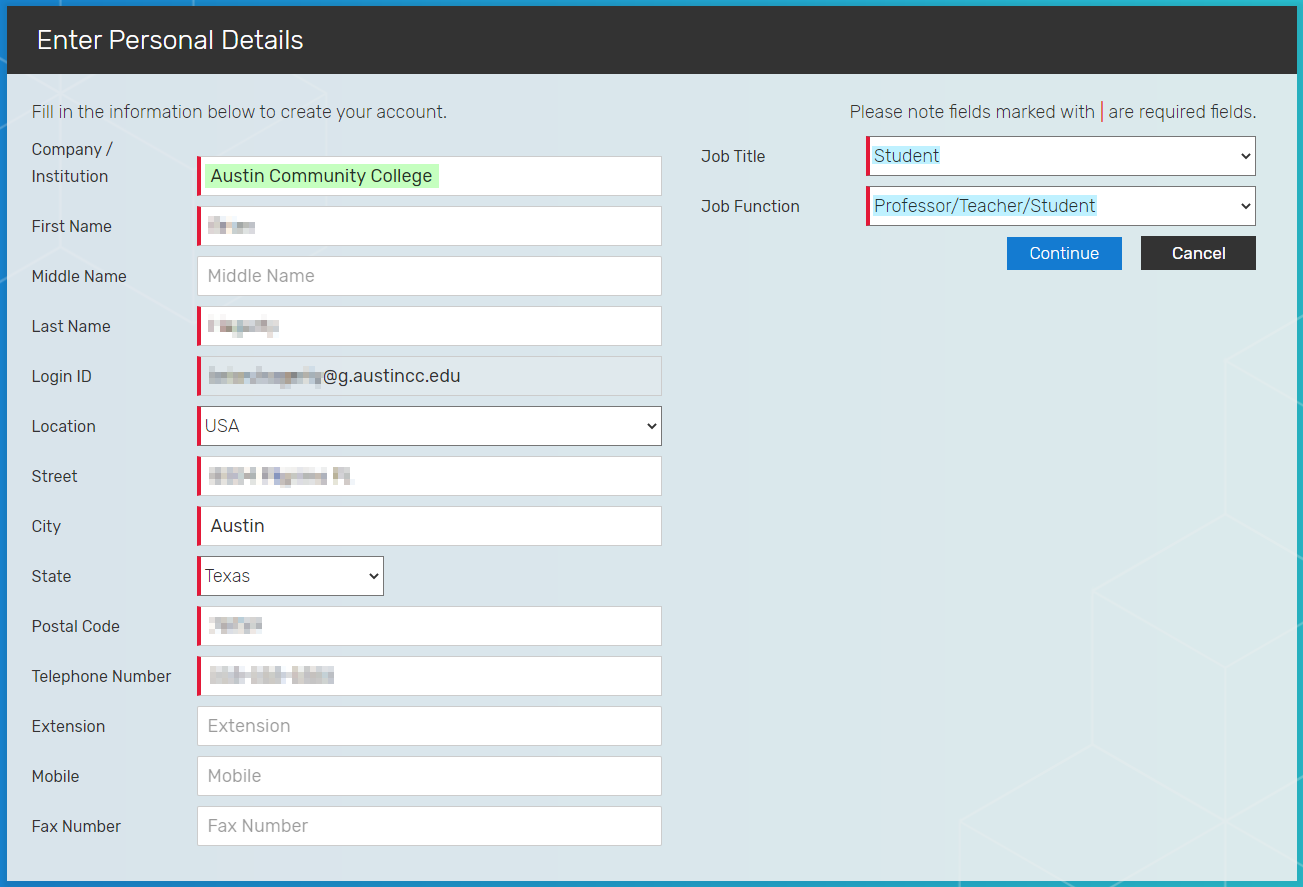
Task: Focus the Street address field
Action: [x=430, y=476]
